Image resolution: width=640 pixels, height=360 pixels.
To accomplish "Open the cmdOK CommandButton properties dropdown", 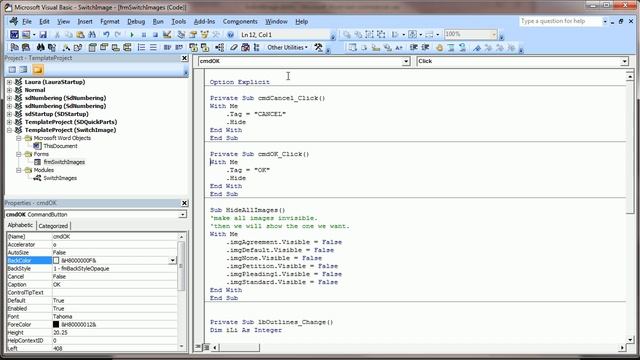I will pos(182,214).
